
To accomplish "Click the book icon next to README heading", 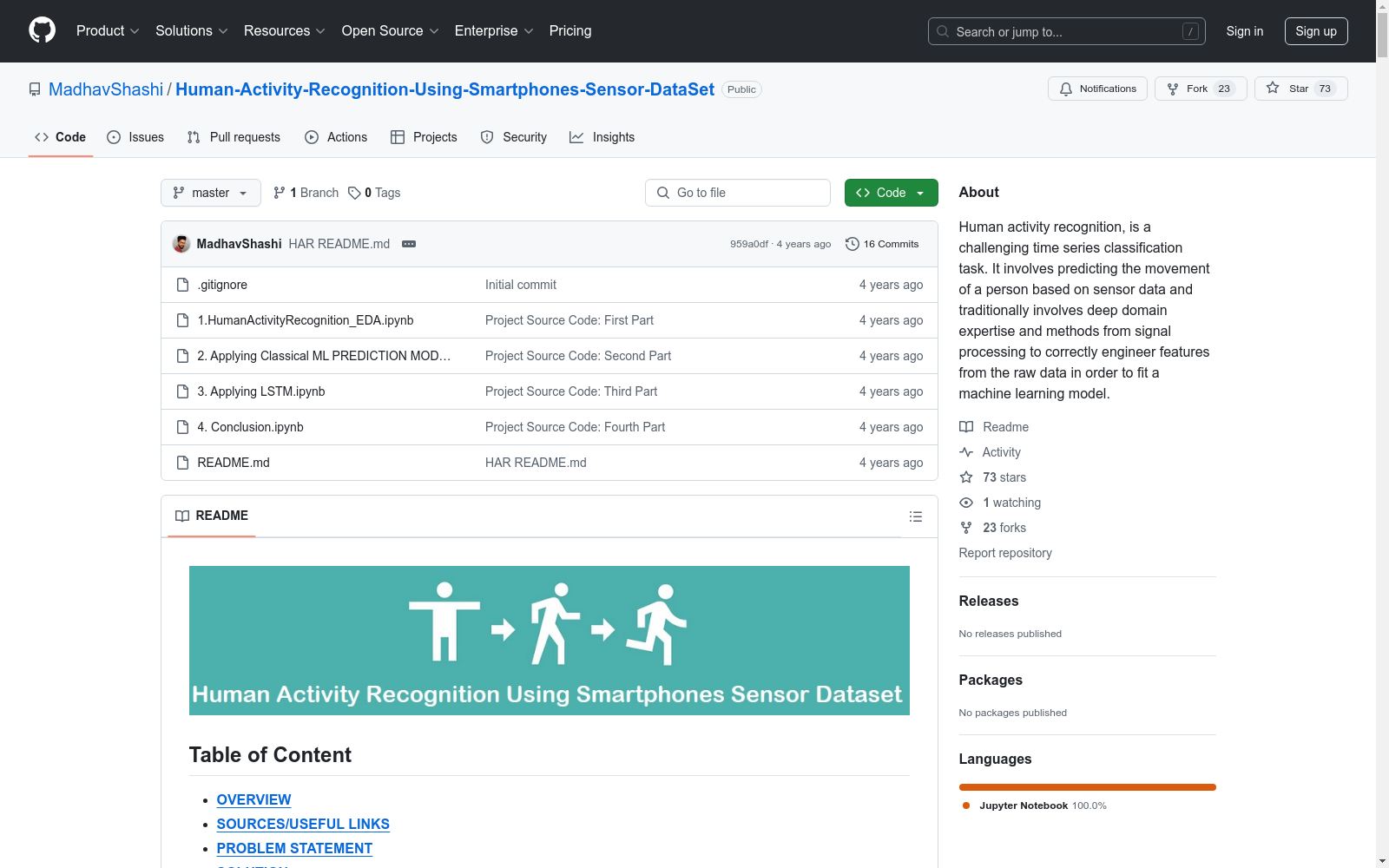I will coord(182,516).
